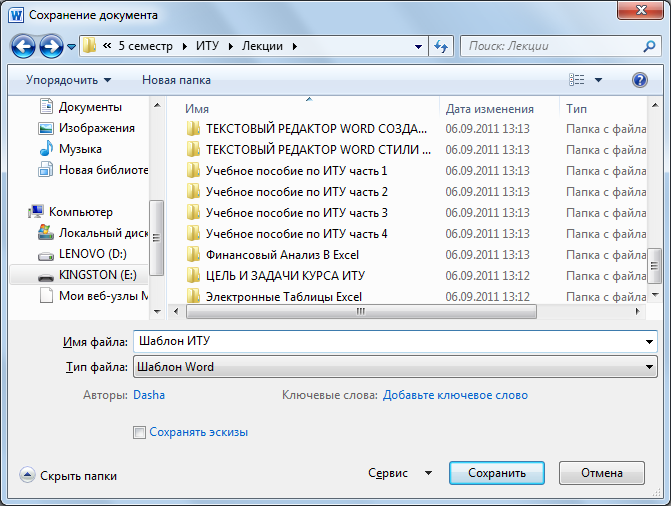Screen dimensions: 671x506
Task: Select Мои веб-узлы item in sidebar
Action: point(93,295)
